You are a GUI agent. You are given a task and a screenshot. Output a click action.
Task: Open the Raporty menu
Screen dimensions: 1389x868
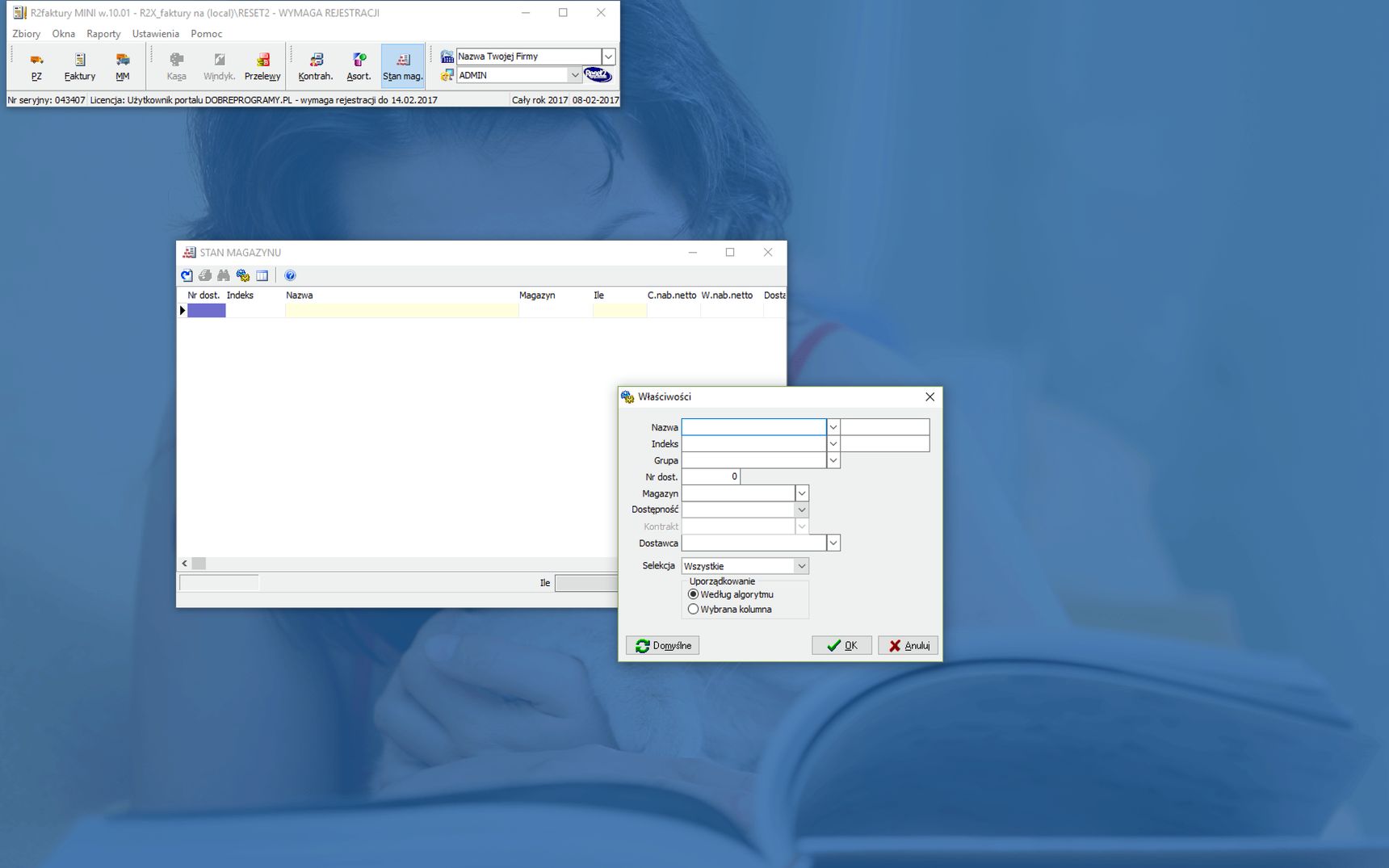point(103,34)
